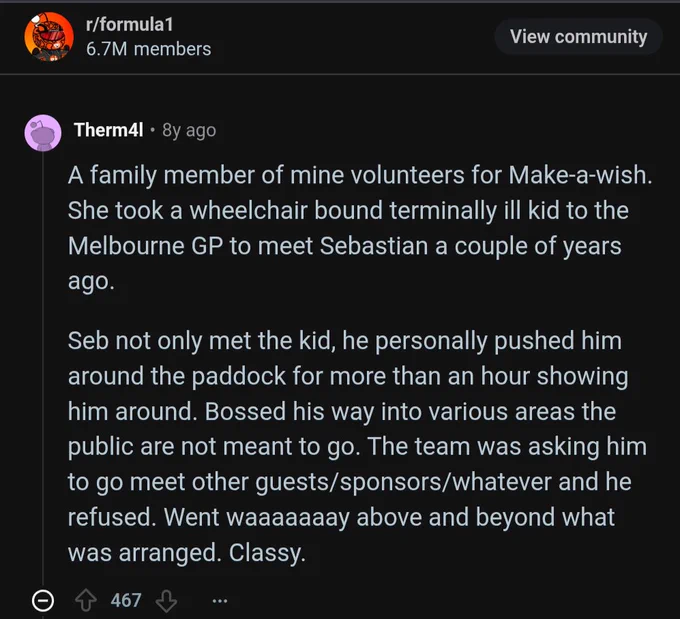
Task: Open the Therm4l user profile link
Action: (x=108, y=130)
